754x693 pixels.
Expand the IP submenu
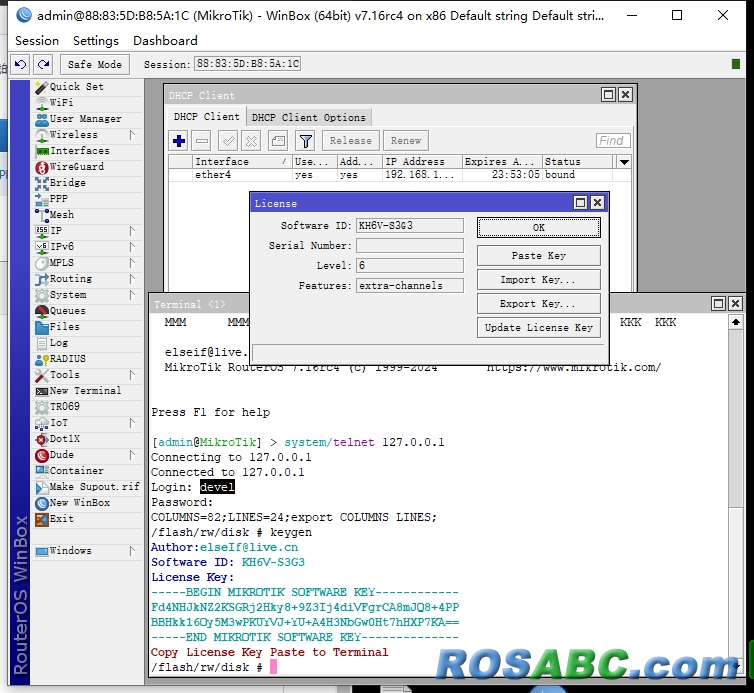(x=132, y=230)
